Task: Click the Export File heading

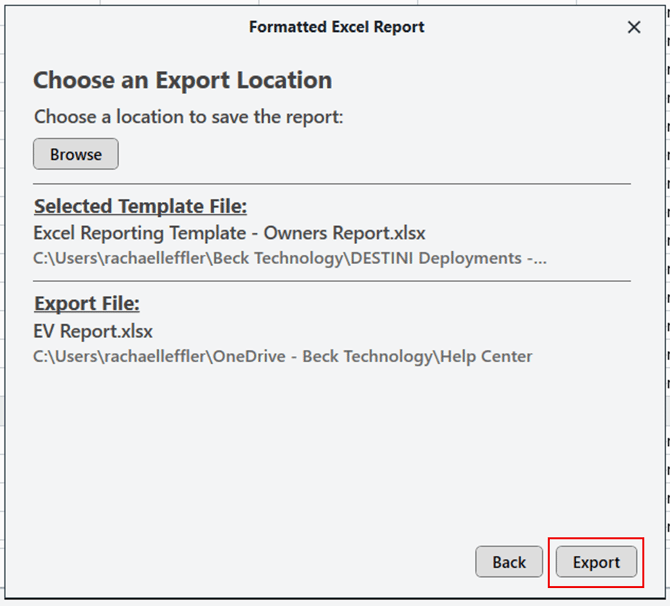Action: coord(87,303)
